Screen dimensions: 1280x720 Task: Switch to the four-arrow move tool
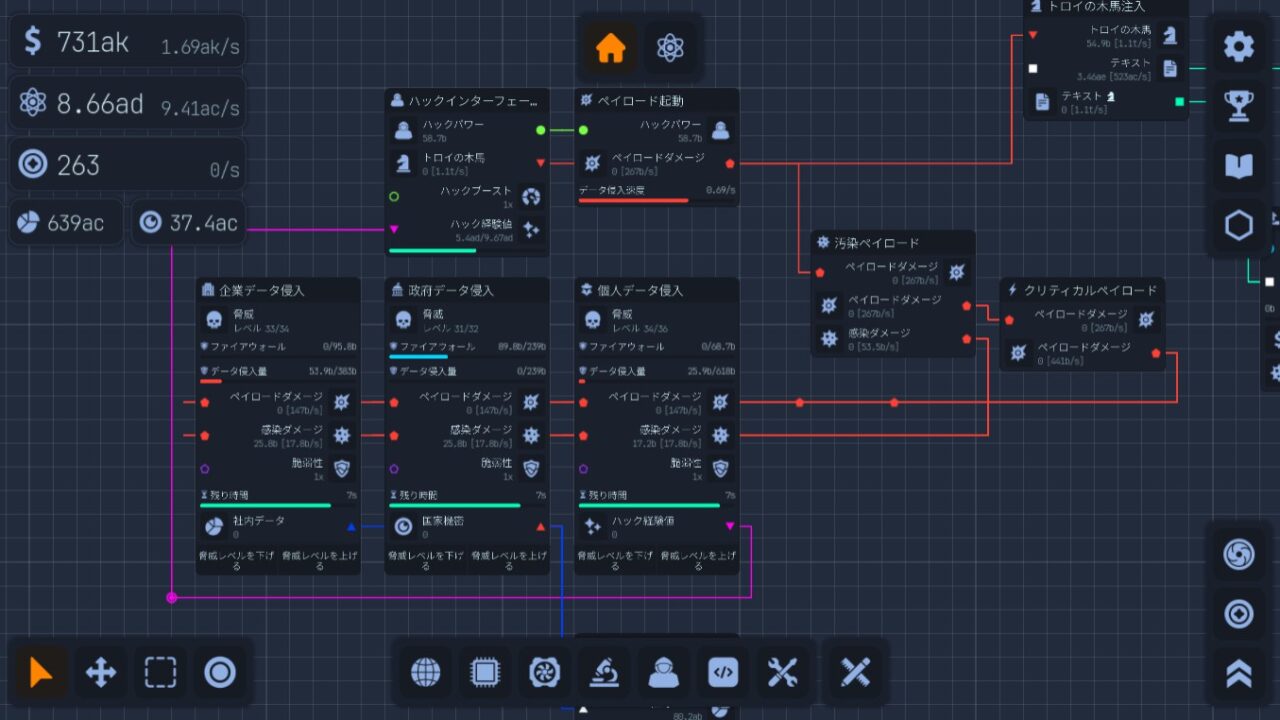101,673
